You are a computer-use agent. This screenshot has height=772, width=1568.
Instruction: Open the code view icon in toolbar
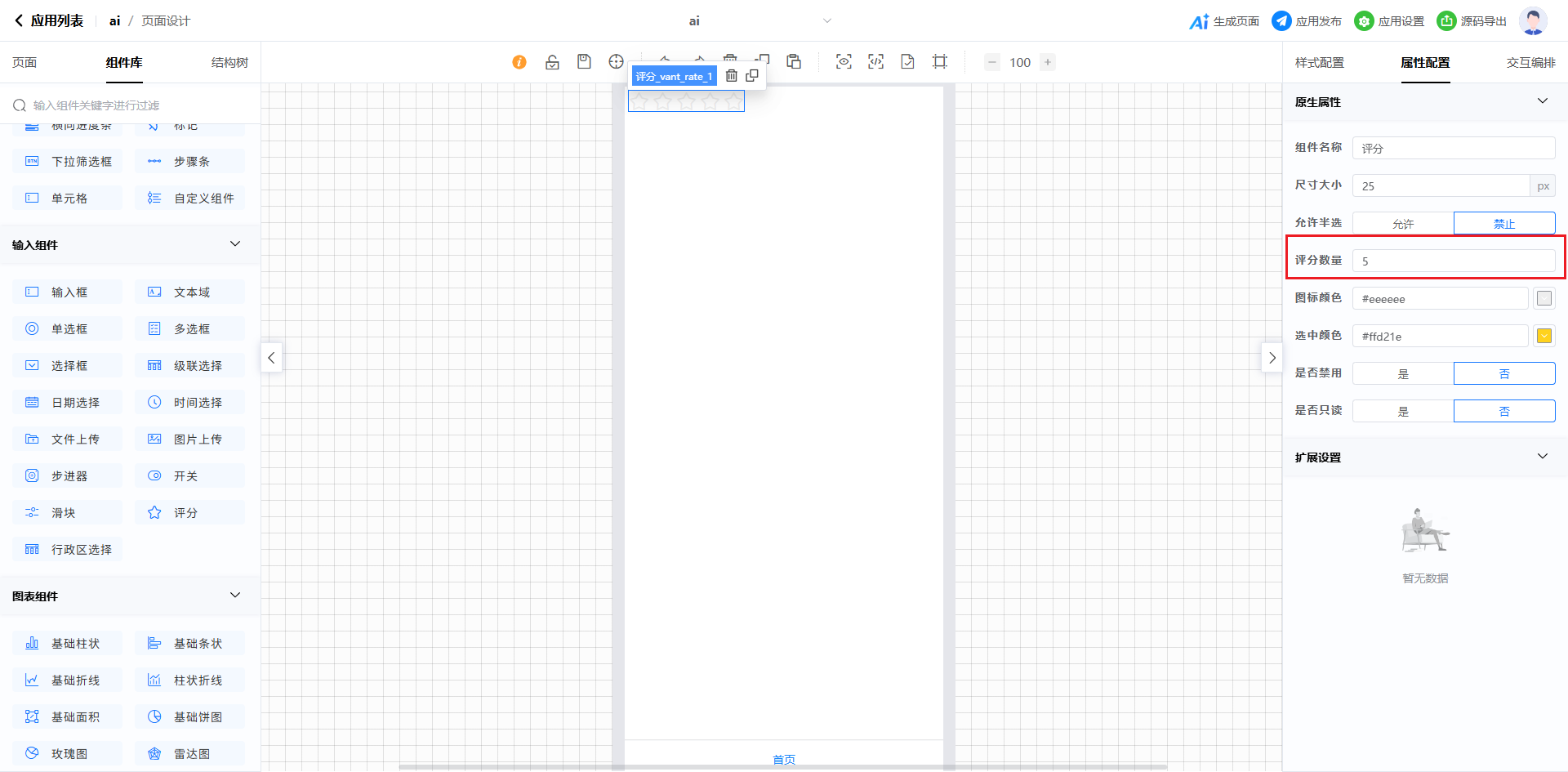click(x=875, y=62)
